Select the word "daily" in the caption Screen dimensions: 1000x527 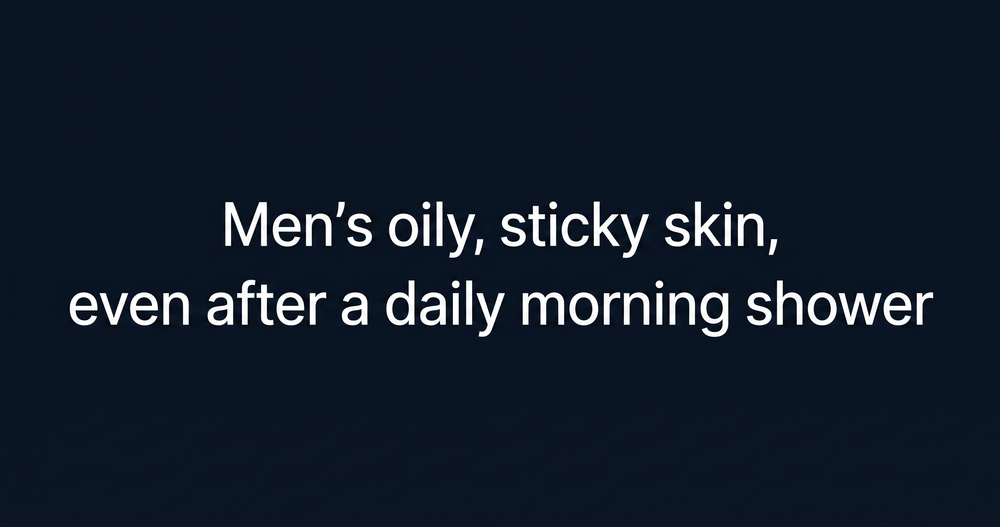point(445,308)
